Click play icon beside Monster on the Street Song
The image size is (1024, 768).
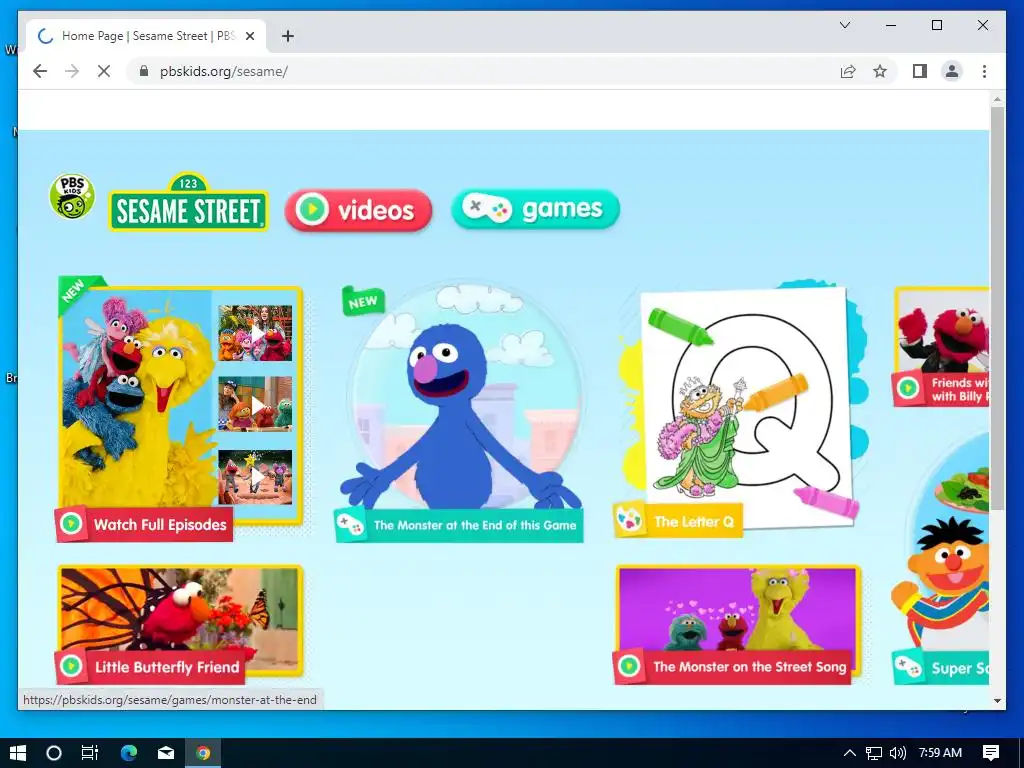629,666
